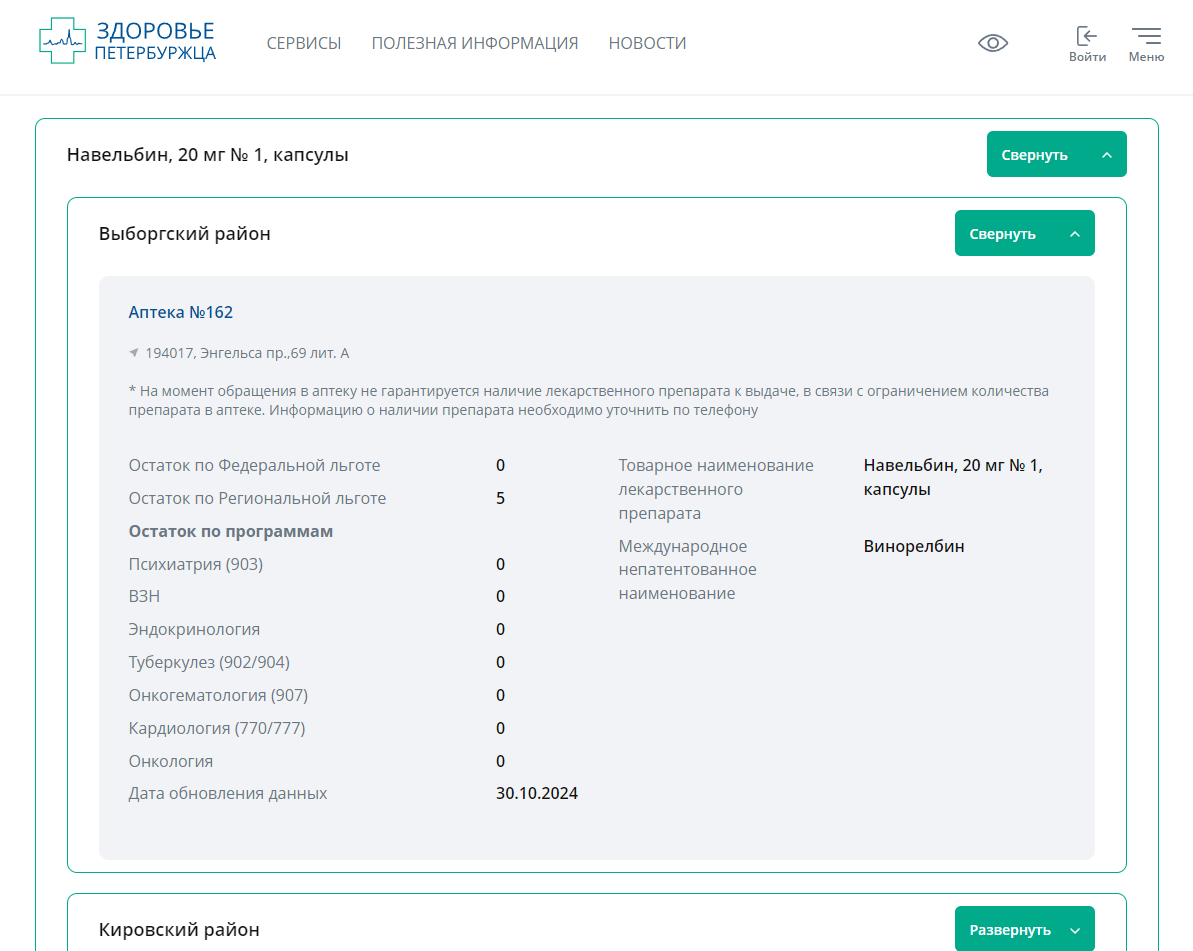
Task: Click the Кардиология (770/777) row label
Action: pos(217,729)
